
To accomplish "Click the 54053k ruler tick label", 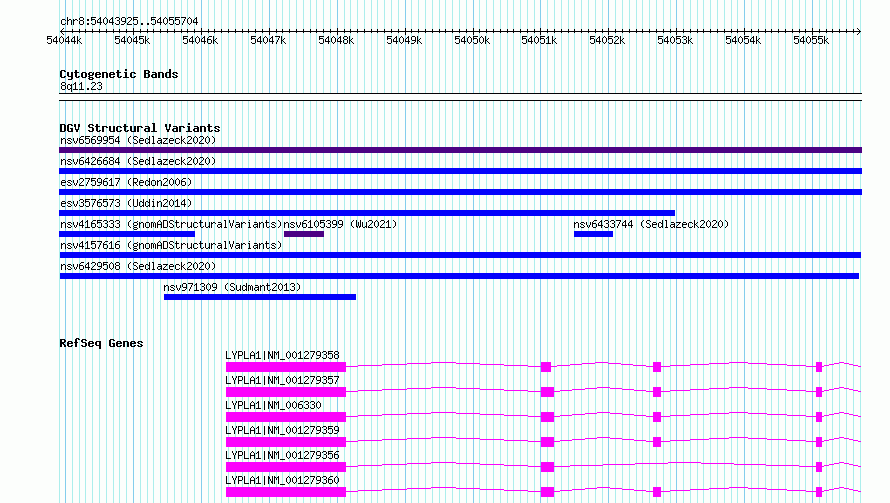I will click(x=675, y=40).
